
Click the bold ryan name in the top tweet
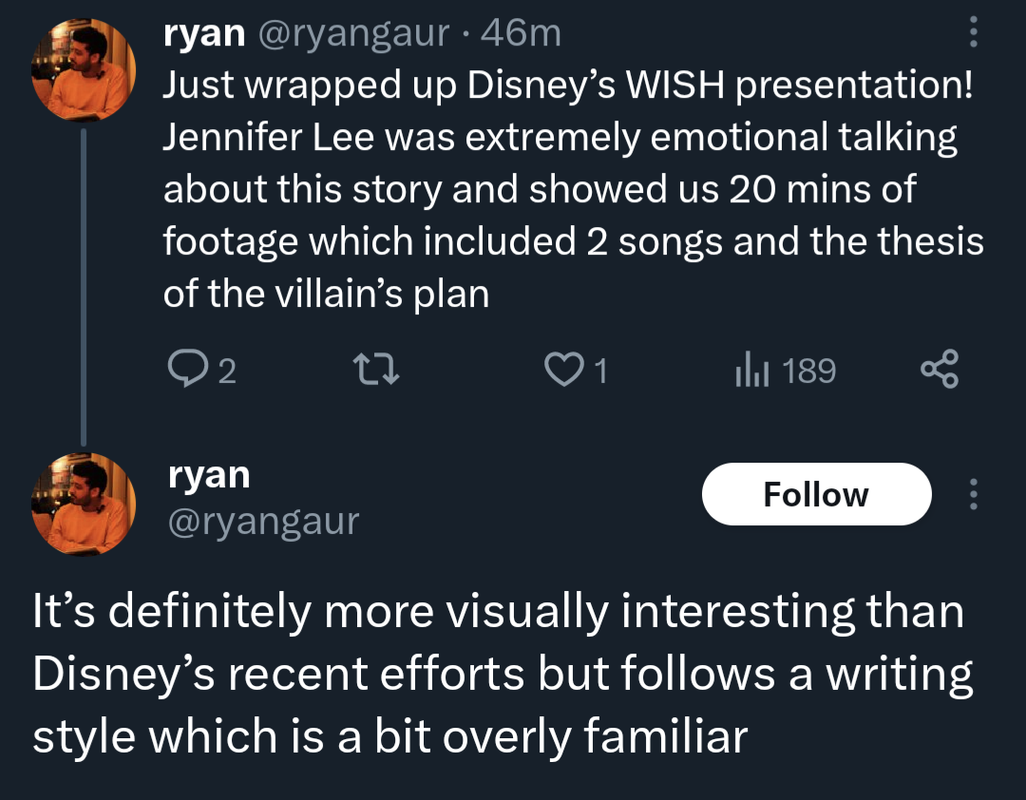(205, 34)
